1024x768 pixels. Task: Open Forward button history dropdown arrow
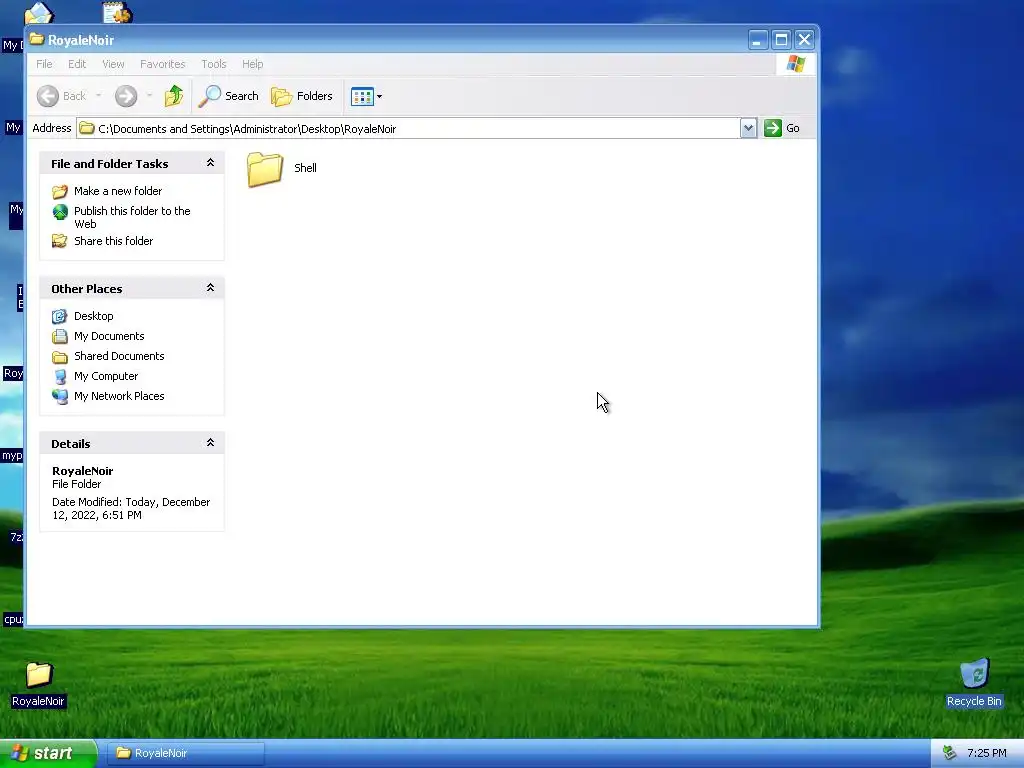150,96
